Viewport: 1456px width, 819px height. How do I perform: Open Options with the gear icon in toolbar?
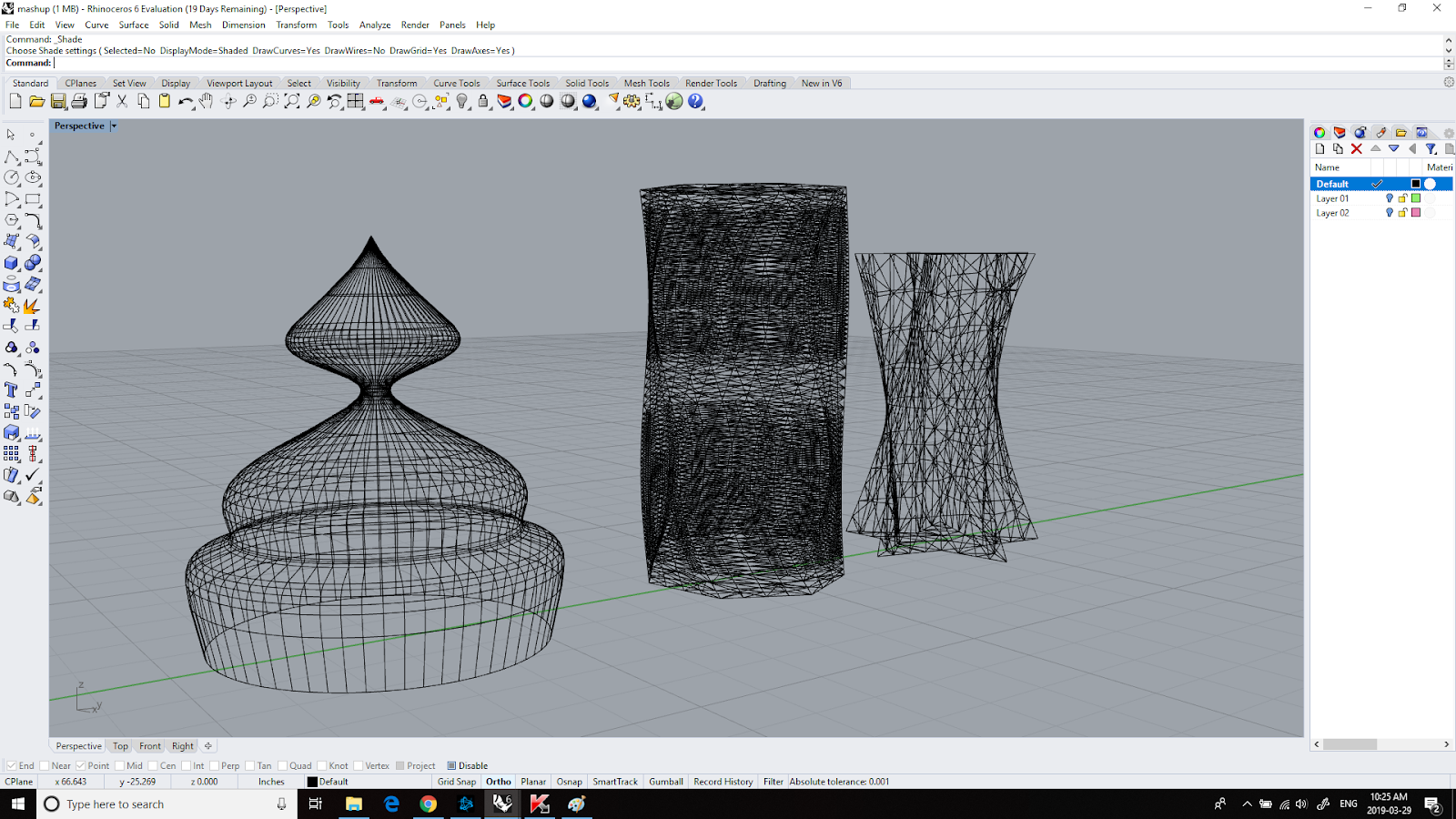pyautogui.click(x=632, y=101)
